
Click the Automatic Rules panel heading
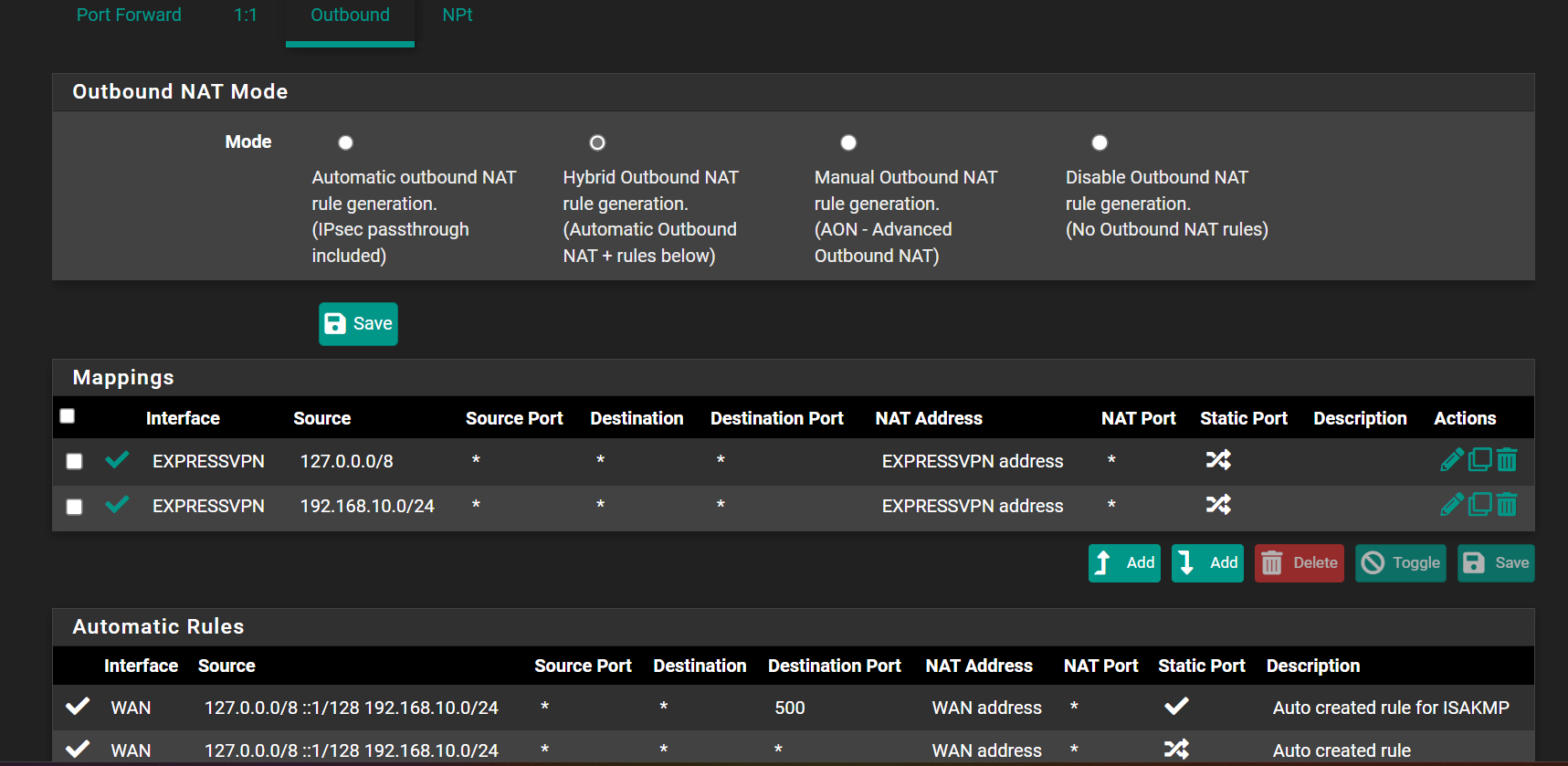(158, 626)
